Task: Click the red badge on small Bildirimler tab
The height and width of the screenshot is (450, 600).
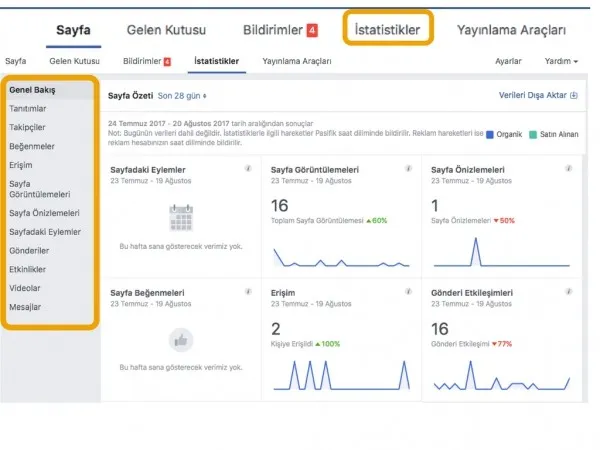Action: tap(167, 62)
